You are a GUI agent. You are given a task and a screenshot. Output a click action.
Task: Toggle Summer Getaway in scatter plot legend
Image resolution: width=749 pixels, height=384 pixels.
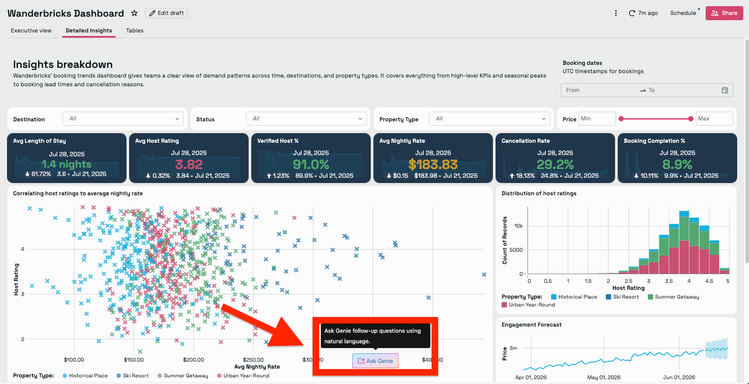click(182, 376)
